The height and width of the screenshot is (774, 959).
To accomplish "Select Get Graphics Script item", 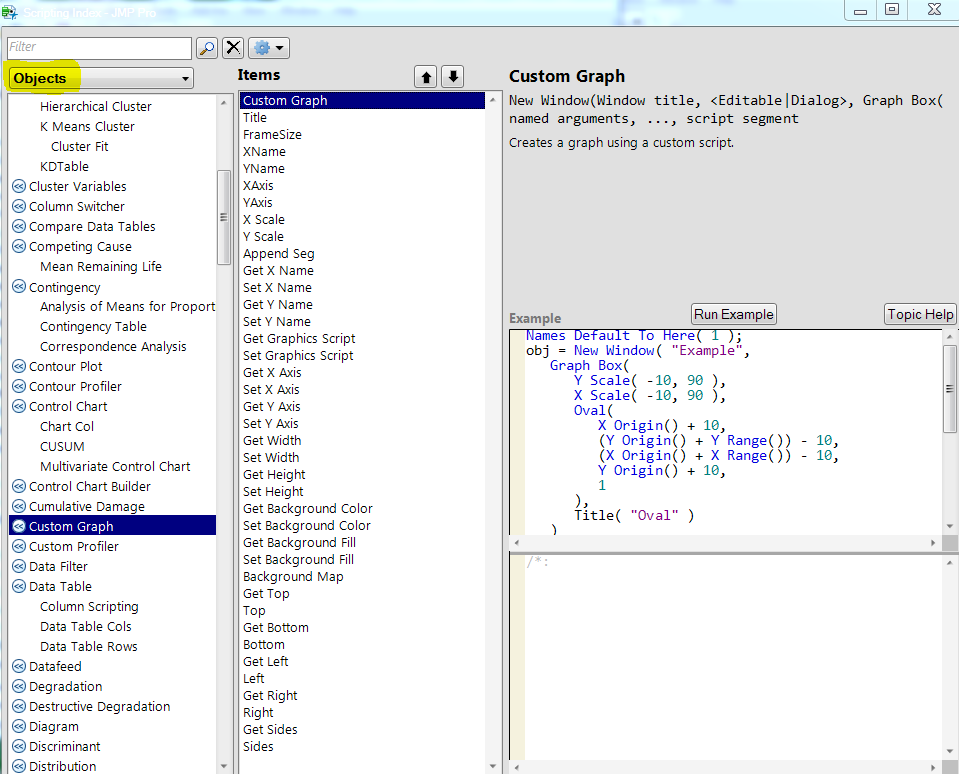I will tap(299, 339).
